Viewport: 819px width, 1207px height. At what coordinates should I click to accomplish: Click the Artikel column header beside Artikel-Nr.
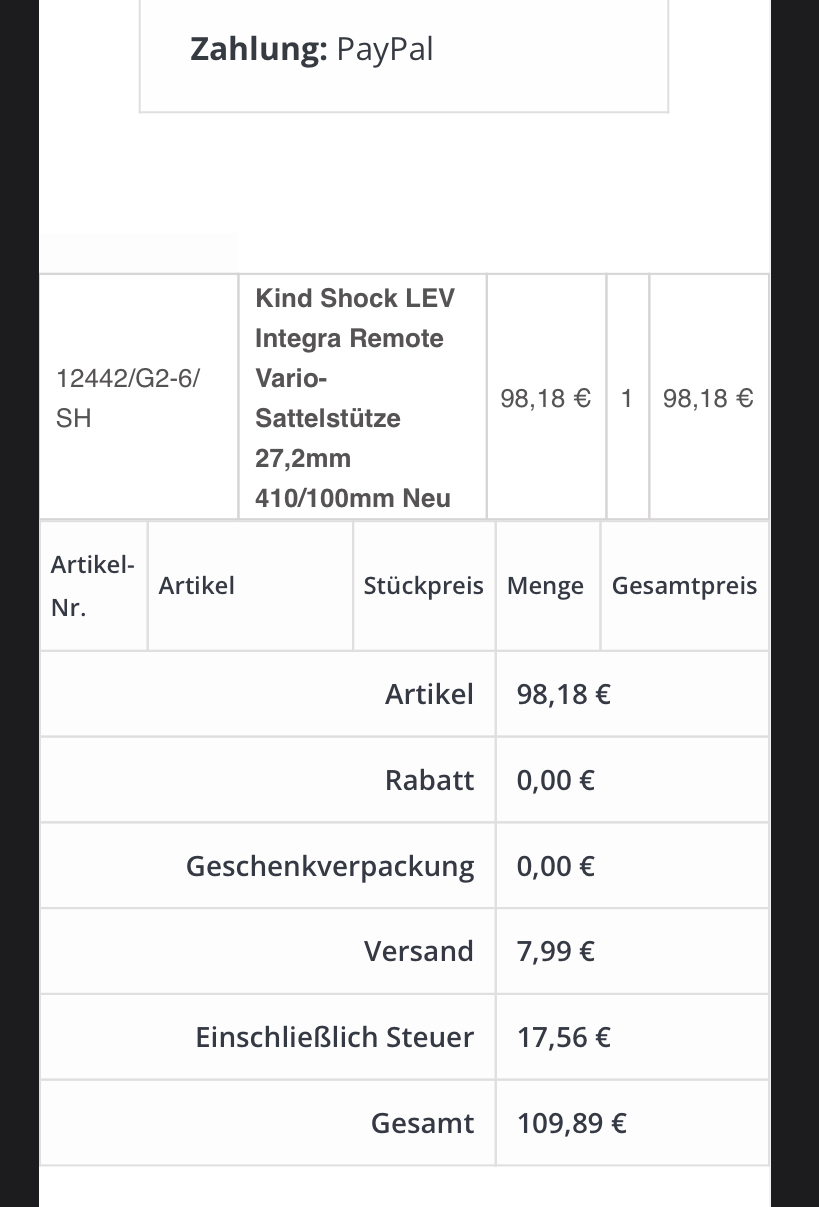196,586
